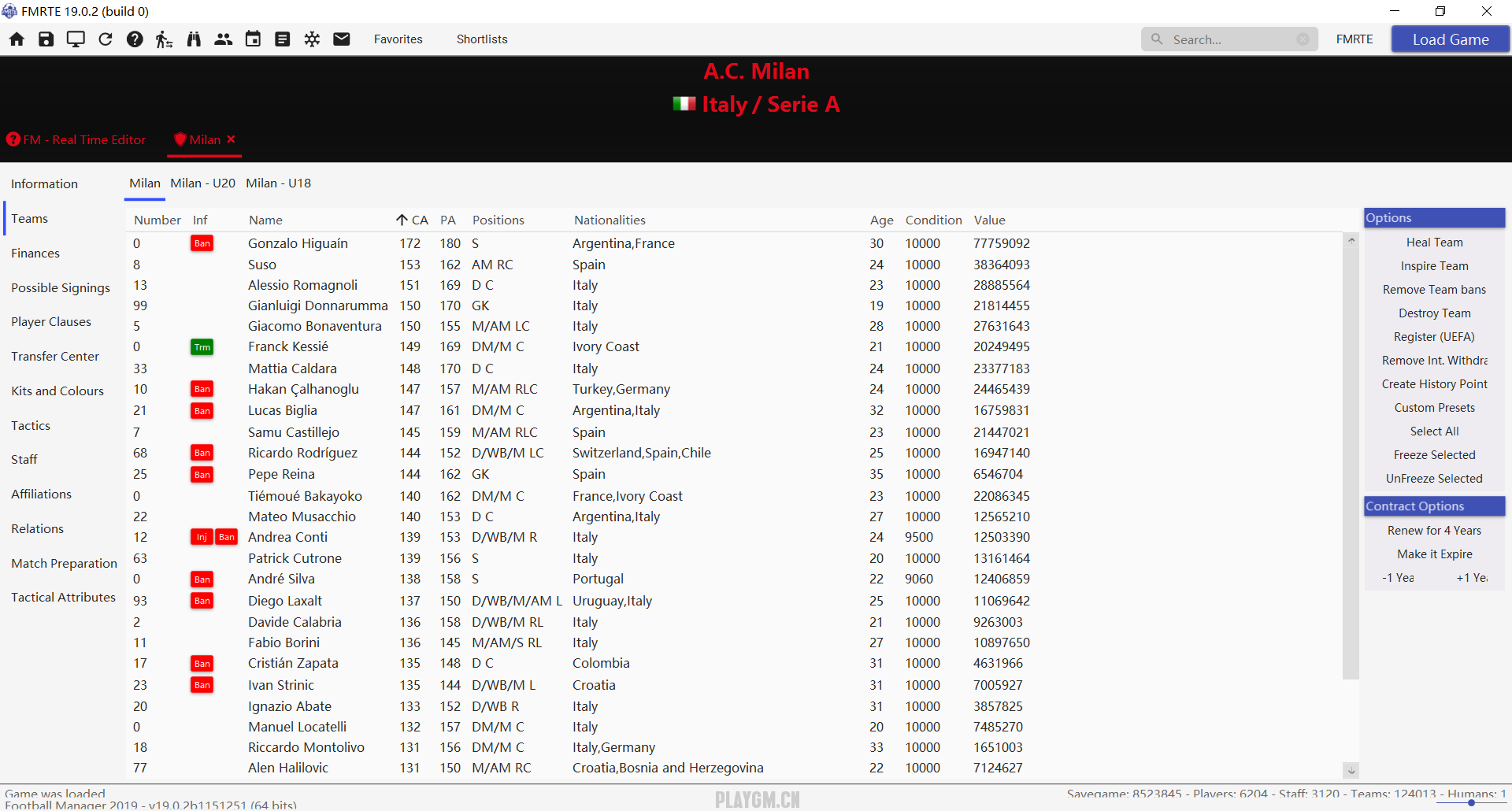Click the player list scroll-up arrow
The image size is (1512, 811).
pos(1351,240)
